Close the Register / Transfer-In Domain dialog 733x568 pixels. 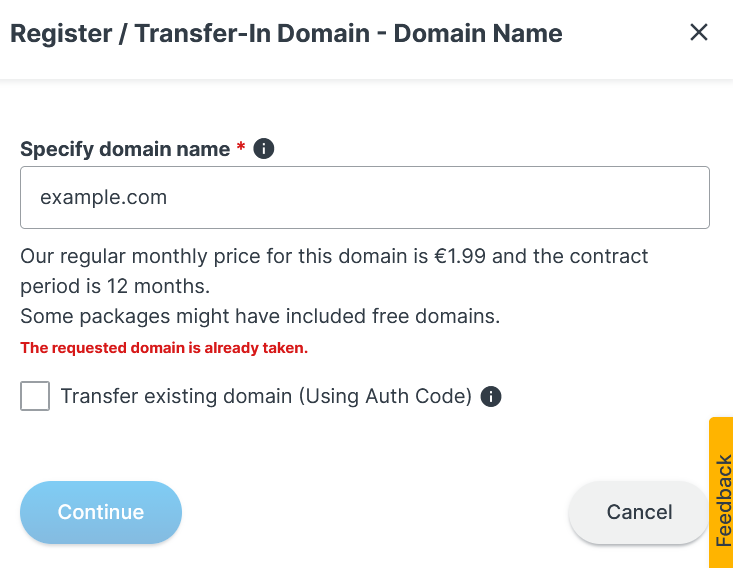coord(699,32)
